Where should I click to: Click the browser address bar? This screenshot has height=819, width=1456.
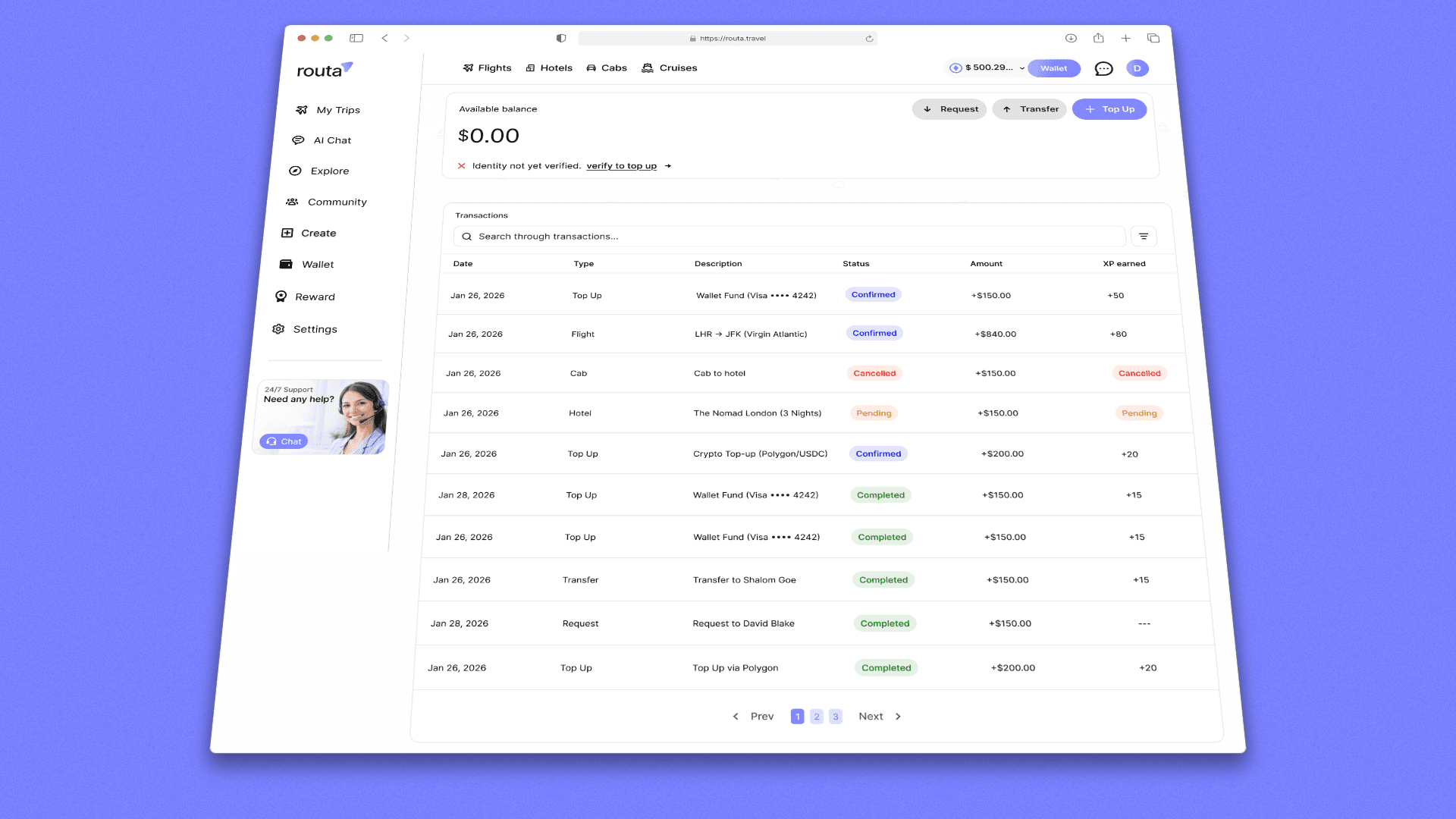point(727,39)
